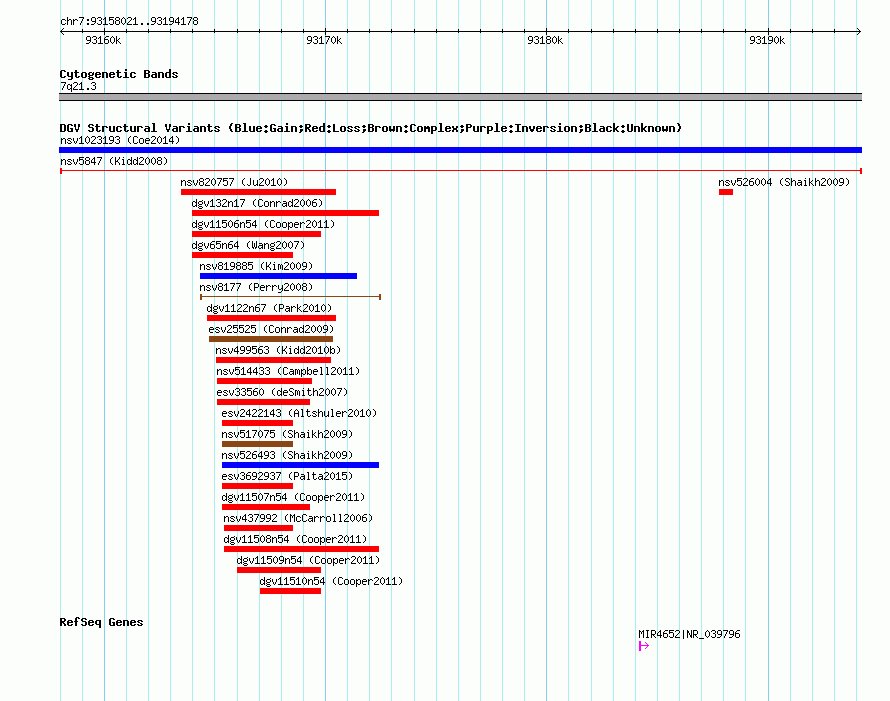The width and height of the screenshot is (890, 701).
Task: Open the MIR4652|NR_039796 gene label
Action: pos(689,634)
